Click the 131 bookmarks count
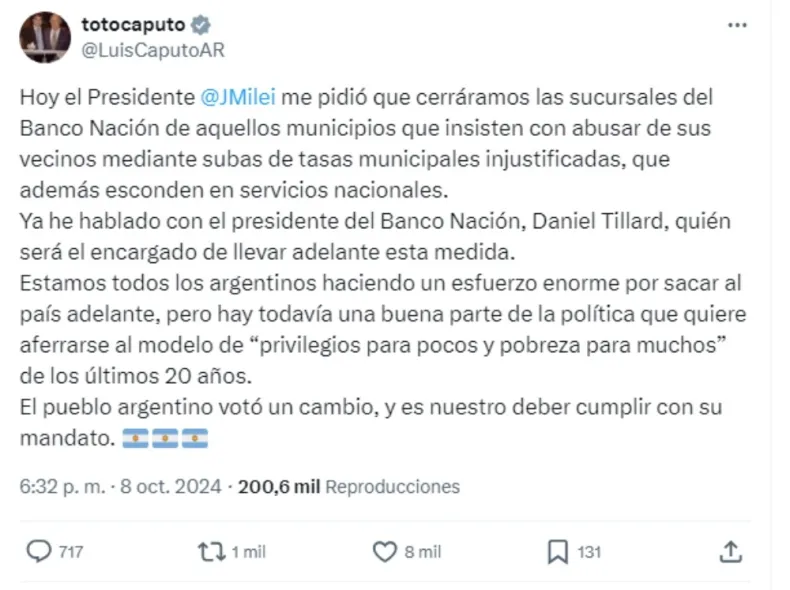The width and height of the screenshot is (790, 590). pyautogui.click(x=592, y=552)
